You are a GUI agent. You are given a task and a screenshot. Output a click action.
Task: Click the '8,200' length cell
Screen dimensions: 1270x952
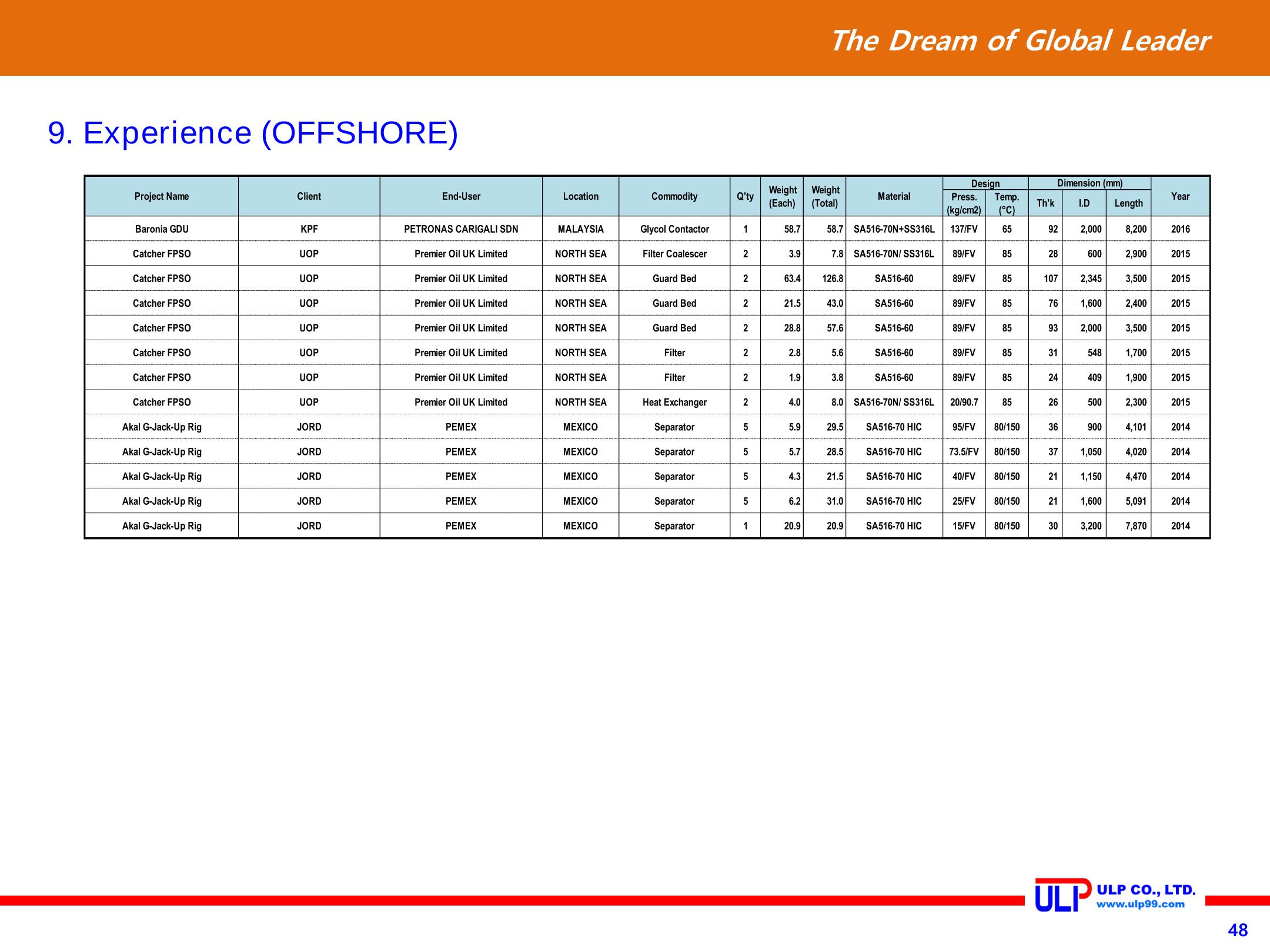click(x=1129, y=229)
